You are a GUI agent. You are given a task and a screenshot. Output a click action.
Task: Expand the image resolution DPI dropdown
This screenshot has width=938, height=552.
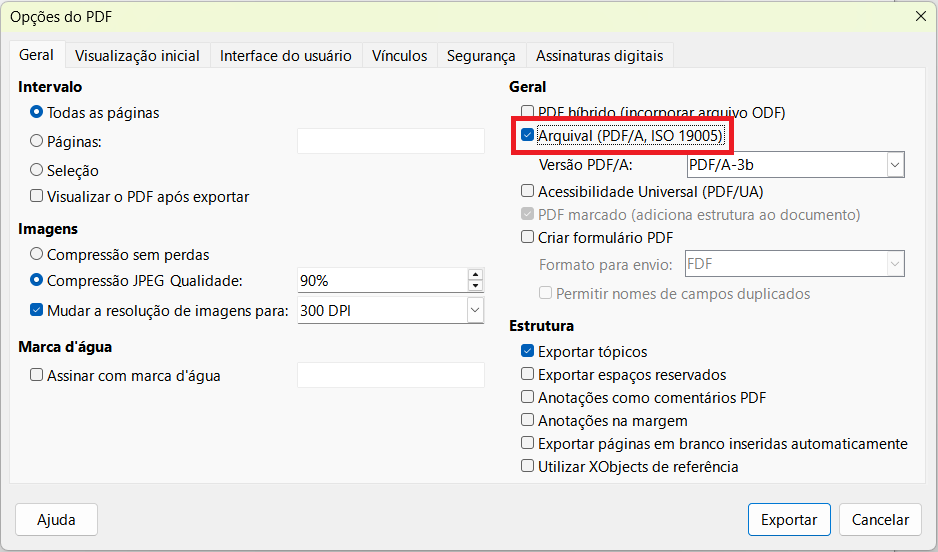pyautogui.click(x=474, y=311)
